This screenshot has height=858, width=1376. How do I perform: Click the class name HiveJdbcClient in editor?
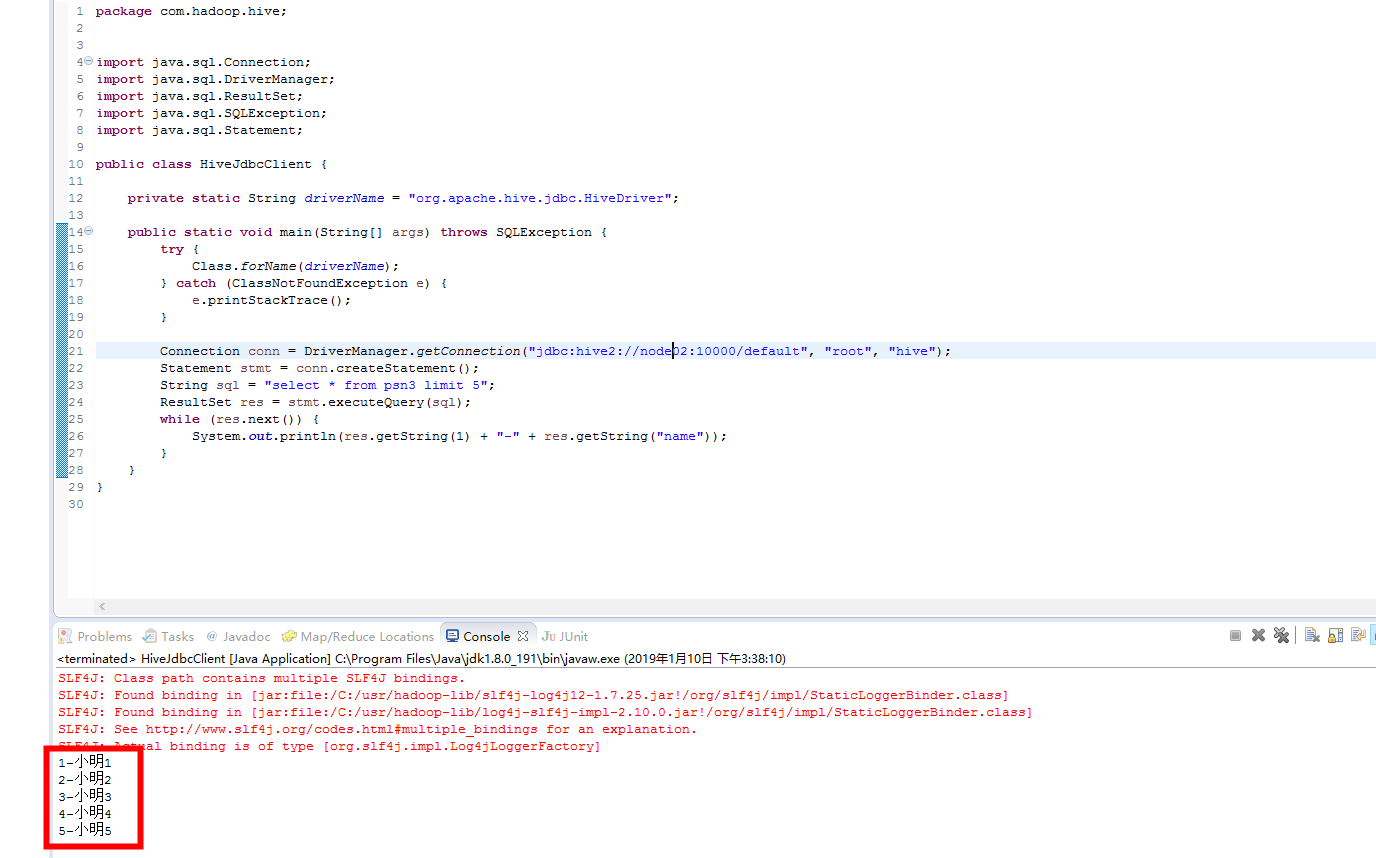tap(255, 164)
